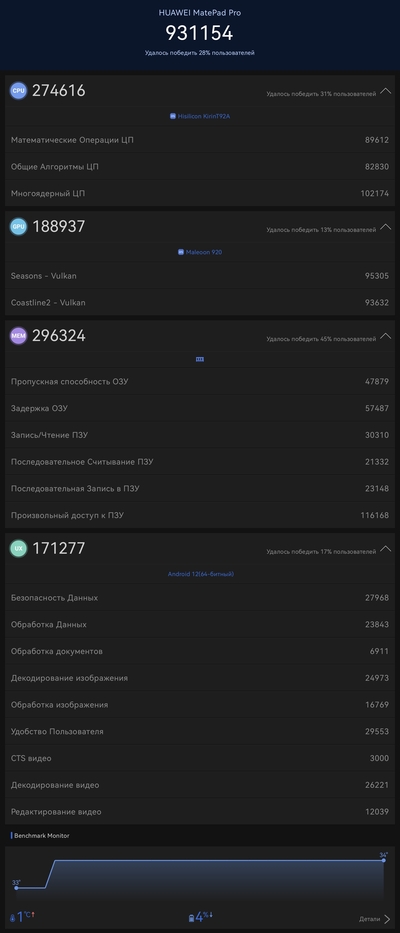Click the GPU score badge icon
The image size is (400, 933).
[x=18, y=226]
